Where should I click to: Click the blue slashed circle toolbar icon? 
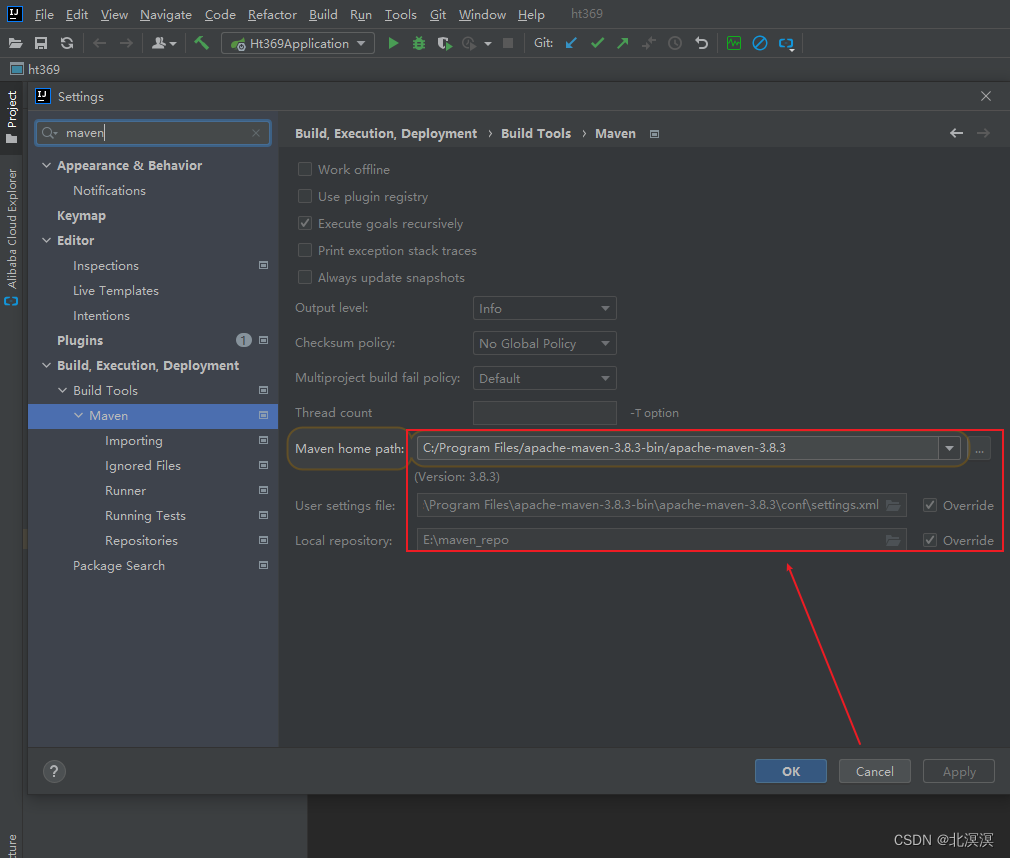(760, 43)
